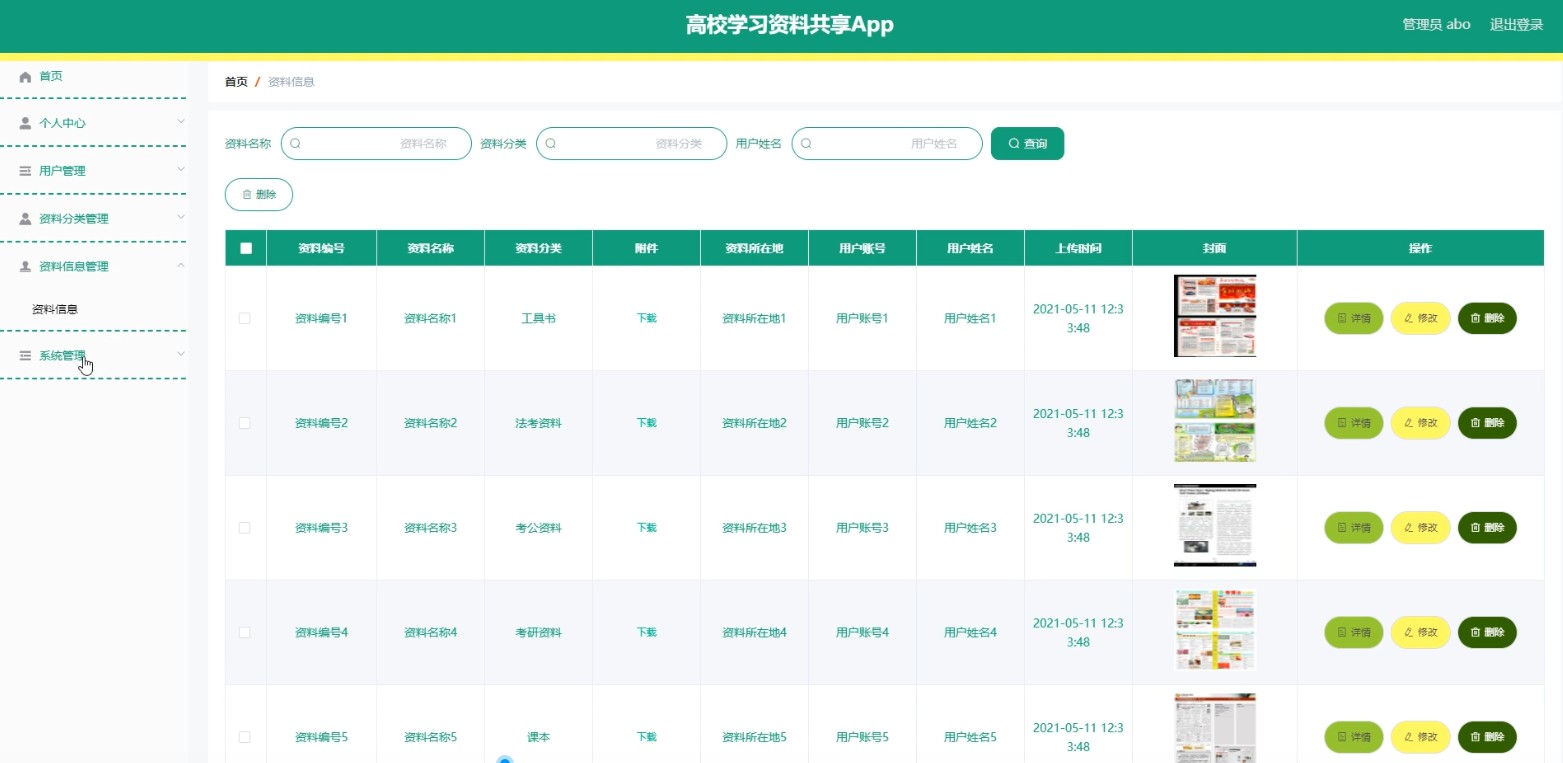Click the list icon next to 系统管理

click(x=26, y=355)
